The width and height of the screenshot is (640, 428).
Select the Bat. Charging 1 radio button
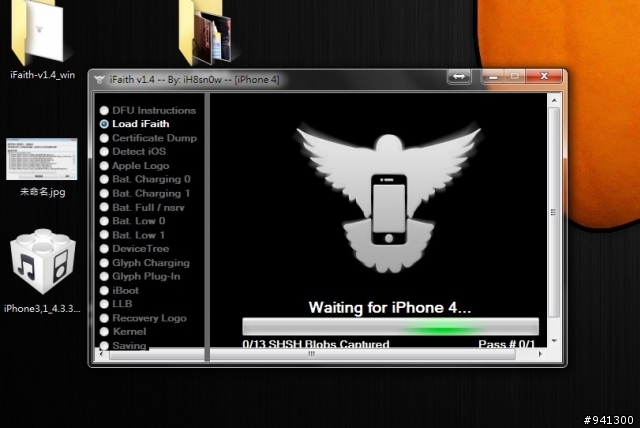pyautogui.click(x=104, y=193)
